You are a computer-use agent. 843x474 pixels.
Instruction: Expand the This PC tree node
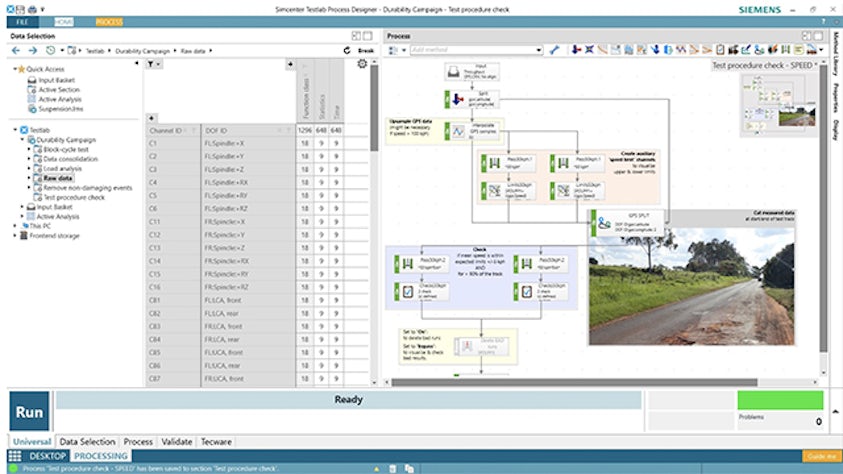click(x=15, y=226)
